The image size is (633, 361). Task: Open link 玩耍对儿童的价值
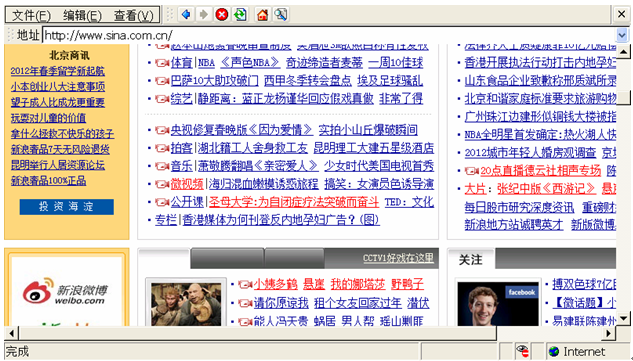[48, 118]
